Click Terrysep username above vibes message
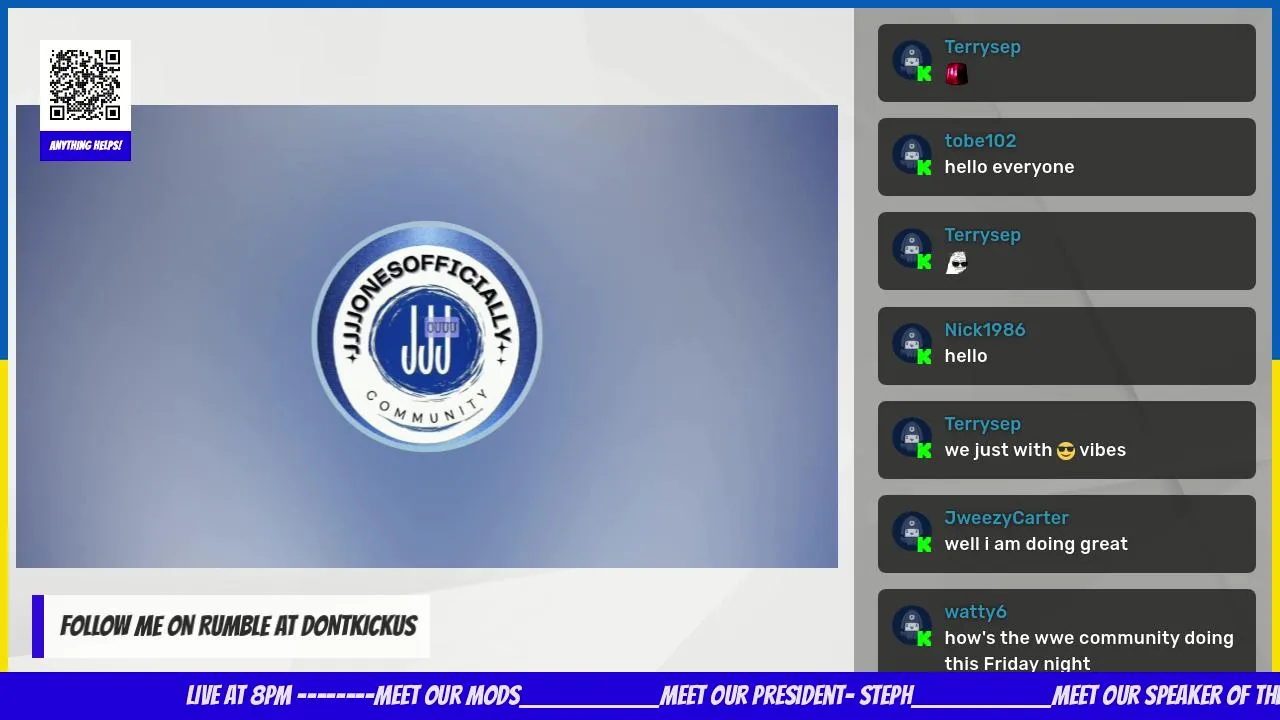 982,424
